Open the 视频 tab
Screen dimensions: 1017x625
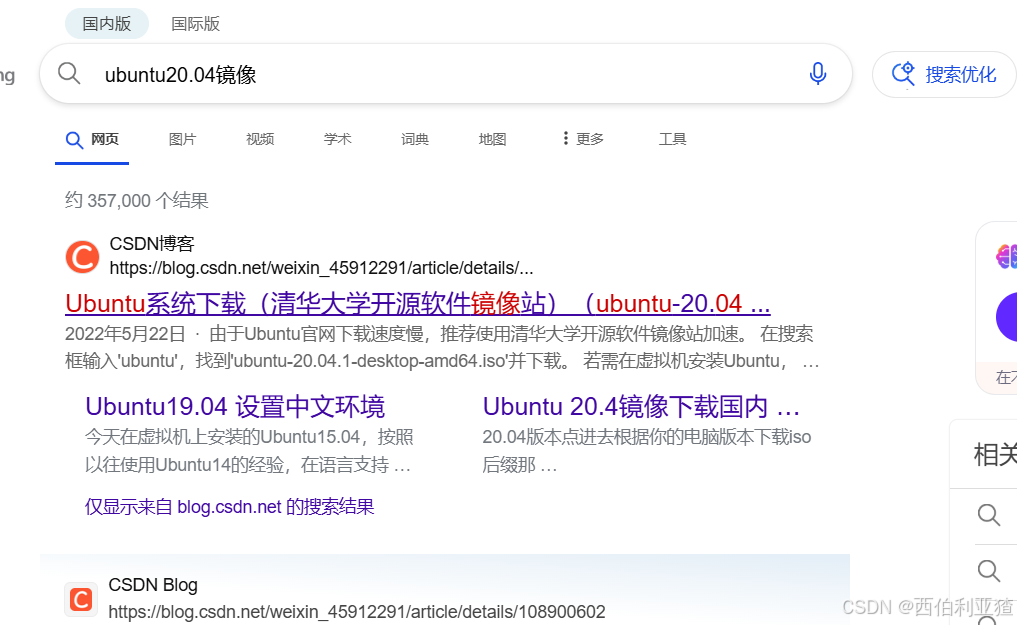[260, 139]
